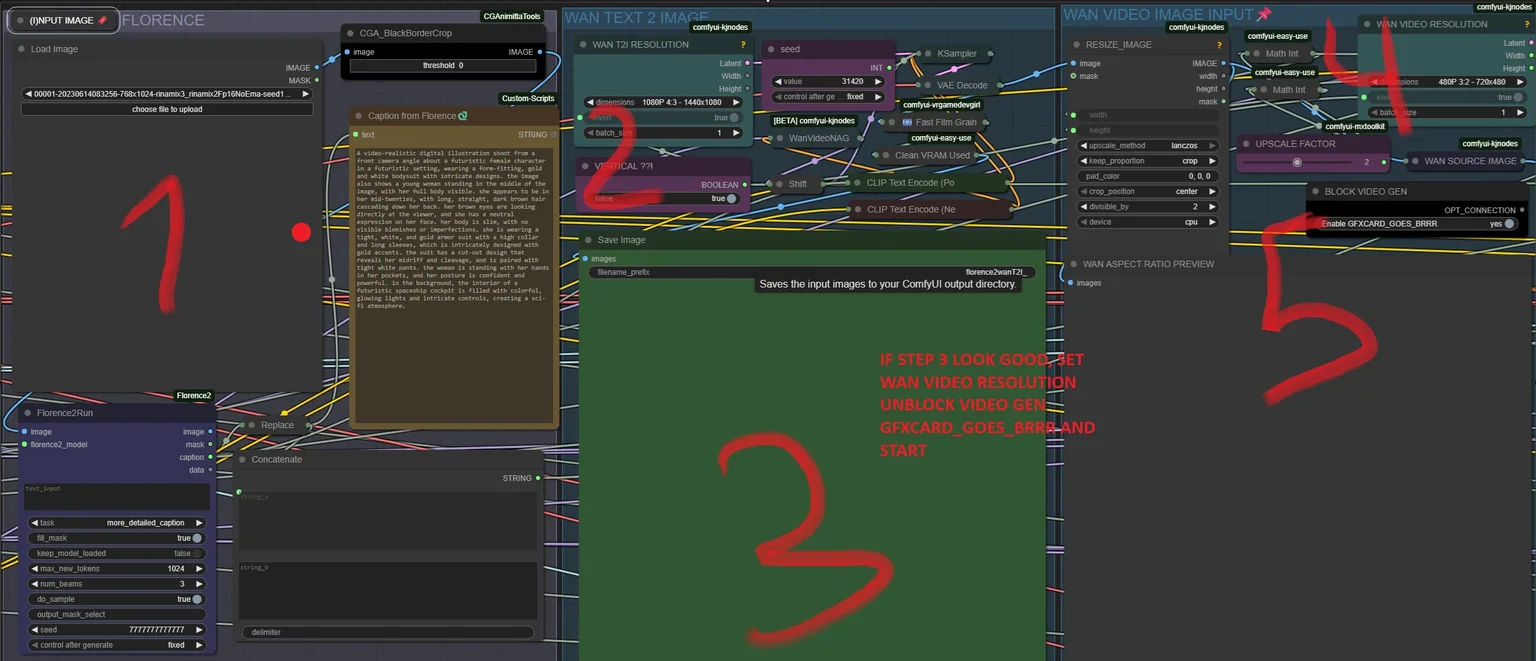This screenshot has height=661, width=1536.
Task: Collapse Florence2Run node using its title dot
Action: tap(27, 413)
